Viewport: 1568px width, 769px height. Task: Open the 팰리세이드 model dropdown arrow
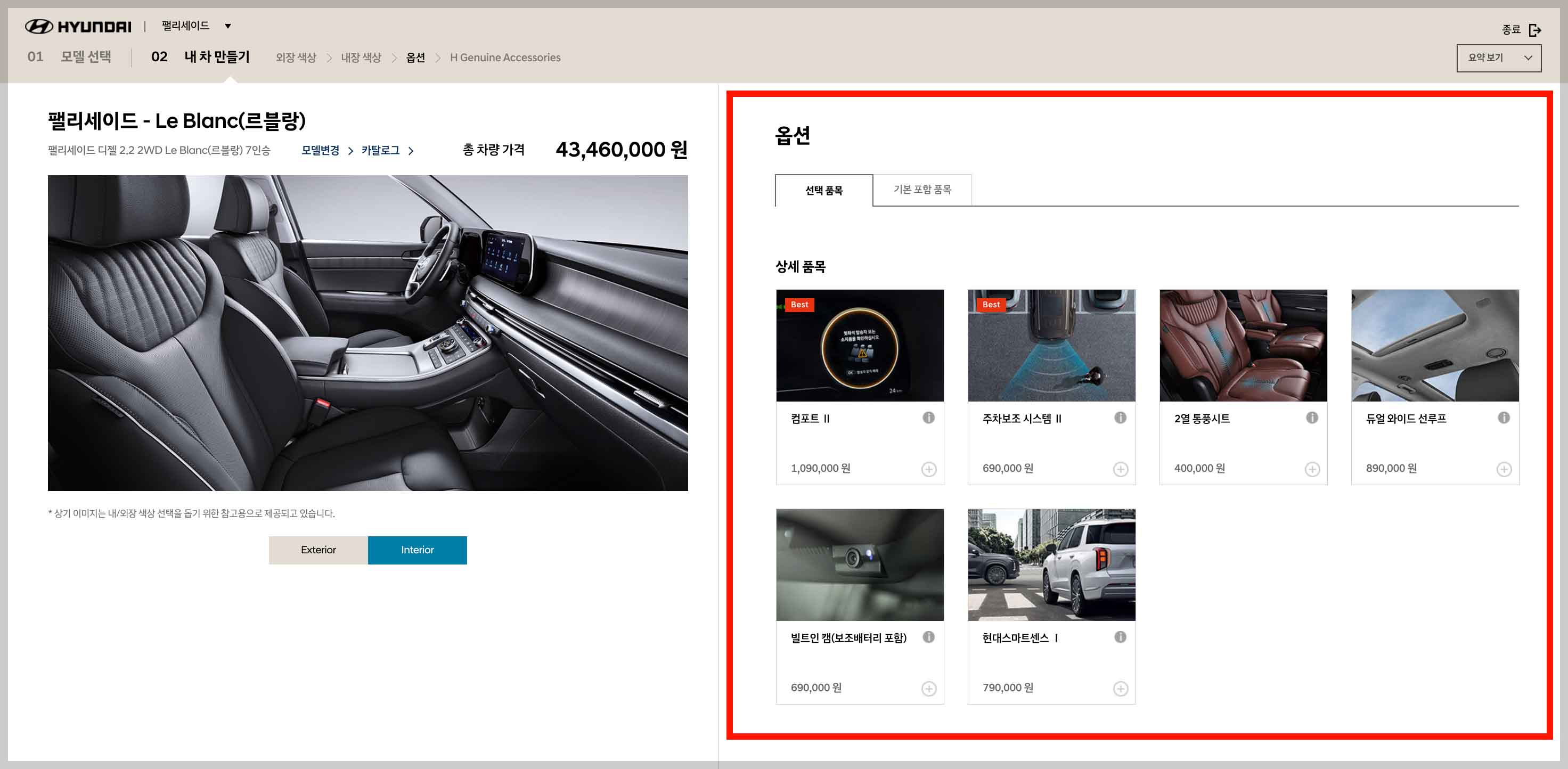(227, 26)
